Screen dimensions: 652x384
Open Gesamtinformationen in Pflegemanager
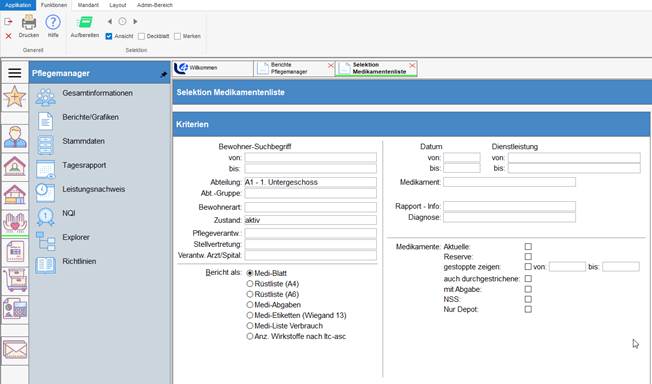97,93
